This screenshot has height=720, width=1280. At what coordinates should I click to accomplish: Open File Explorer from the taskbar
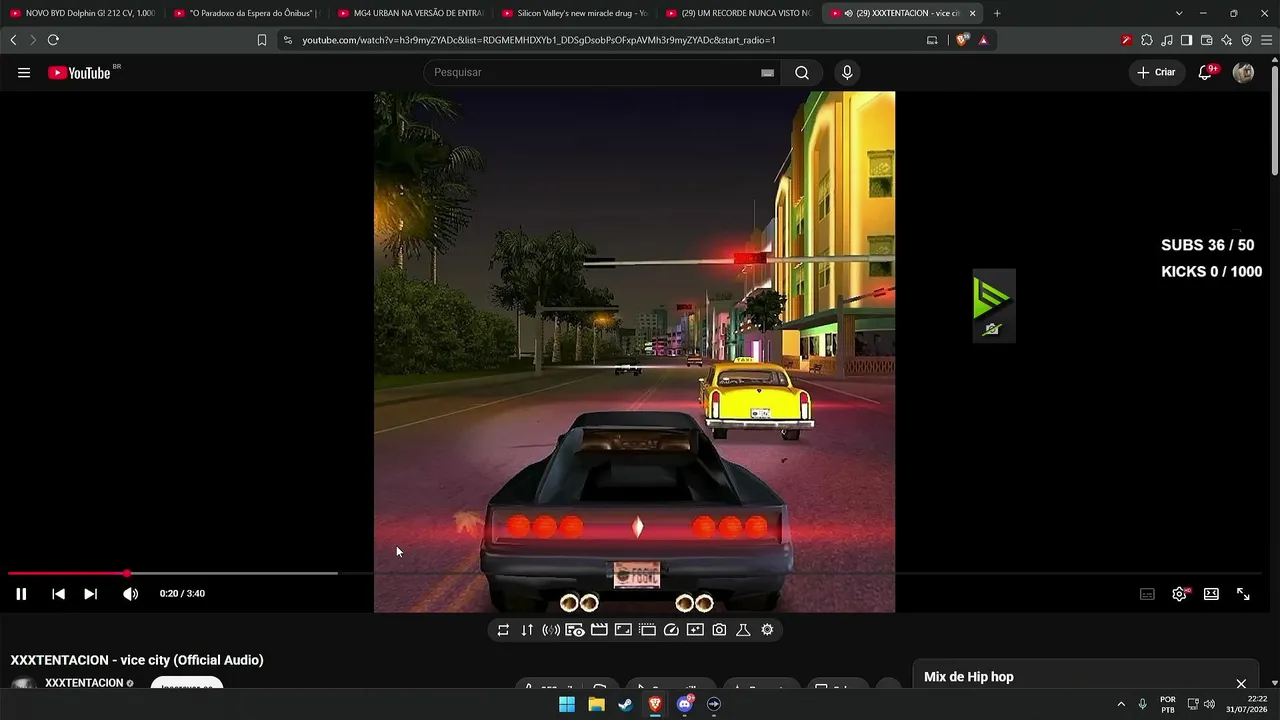pos(596,704)
